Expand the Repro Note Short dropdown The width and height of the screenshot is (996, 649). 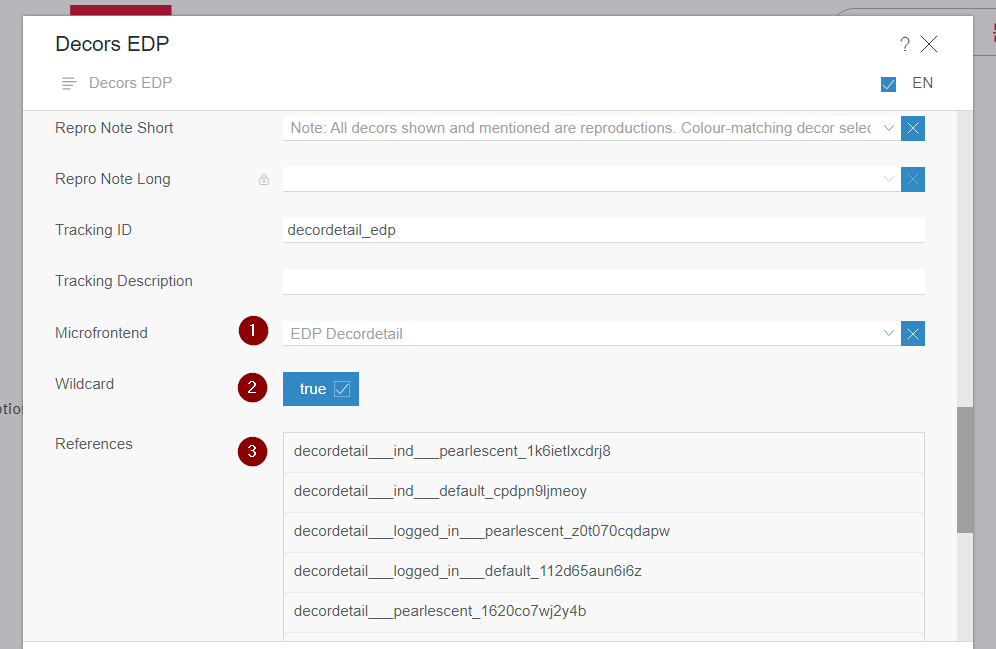889,128
